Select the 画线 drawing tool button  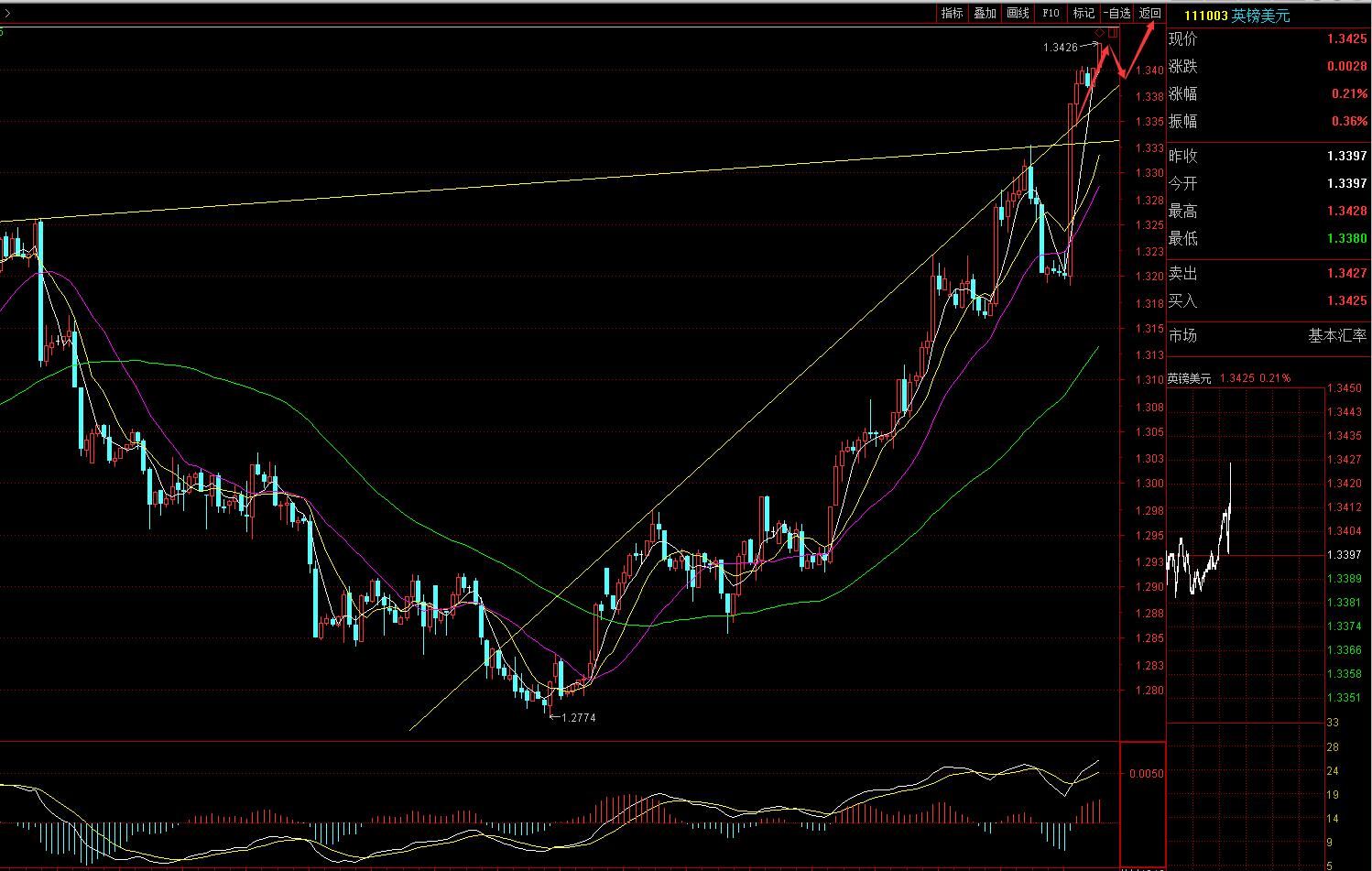(x=1018, y=13)
